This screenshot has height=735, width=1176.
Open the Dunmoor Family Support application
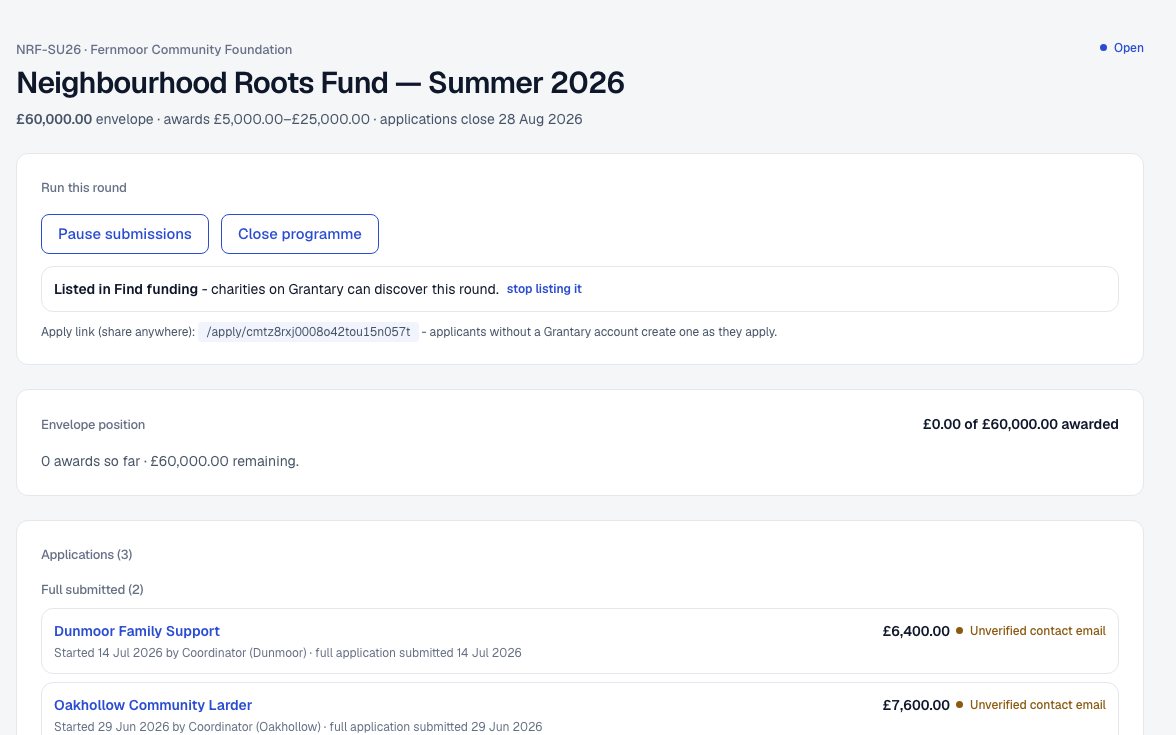136,631
